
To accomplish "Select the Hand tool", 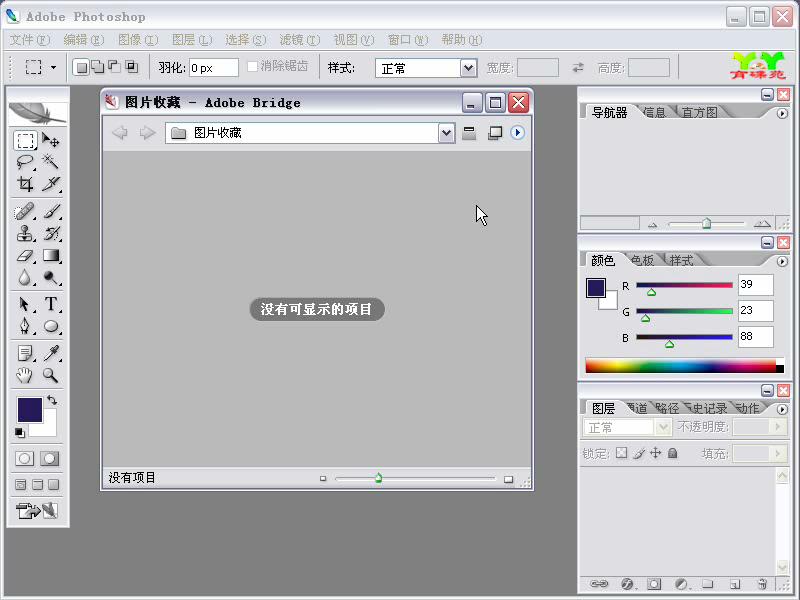I will point(25,376).
